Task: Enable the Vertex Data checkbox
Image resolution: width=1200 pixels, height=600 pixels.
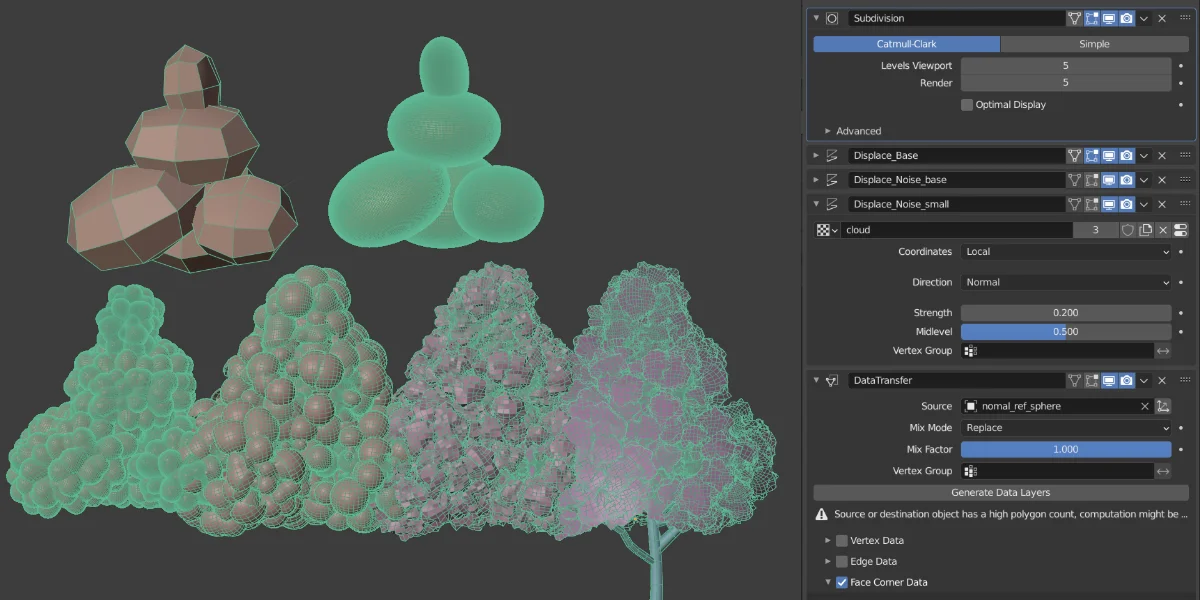Action: point(841,540)
